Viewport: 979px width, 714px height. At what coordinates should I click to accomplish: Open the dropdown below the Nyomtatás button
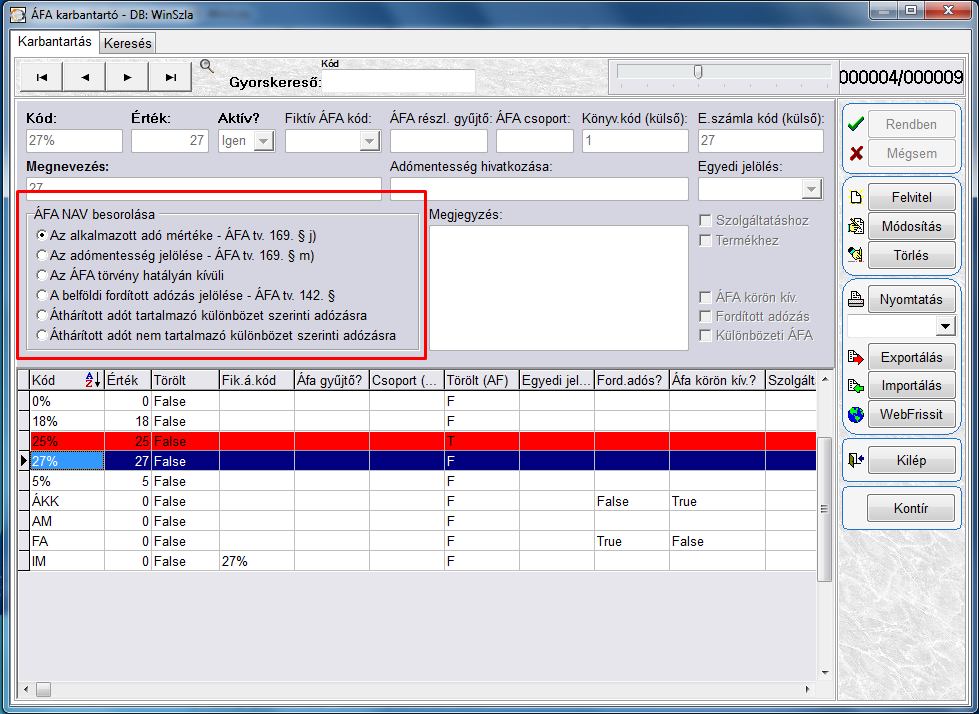click(x=944, y=327)
